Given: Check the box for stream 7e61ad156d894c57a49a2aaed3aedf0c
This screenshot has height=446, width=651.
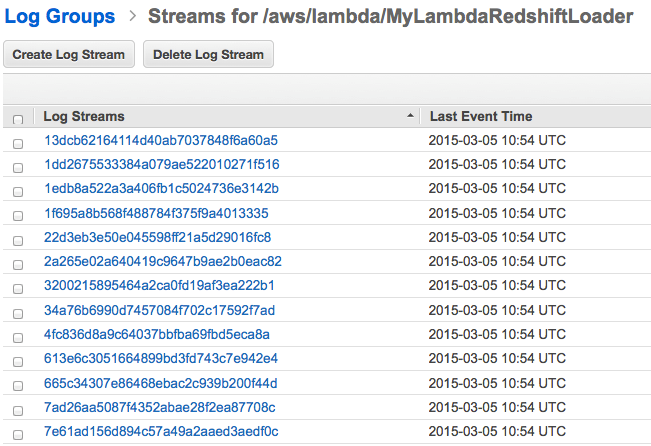Looking at the screenshot, I should [18, 435].
